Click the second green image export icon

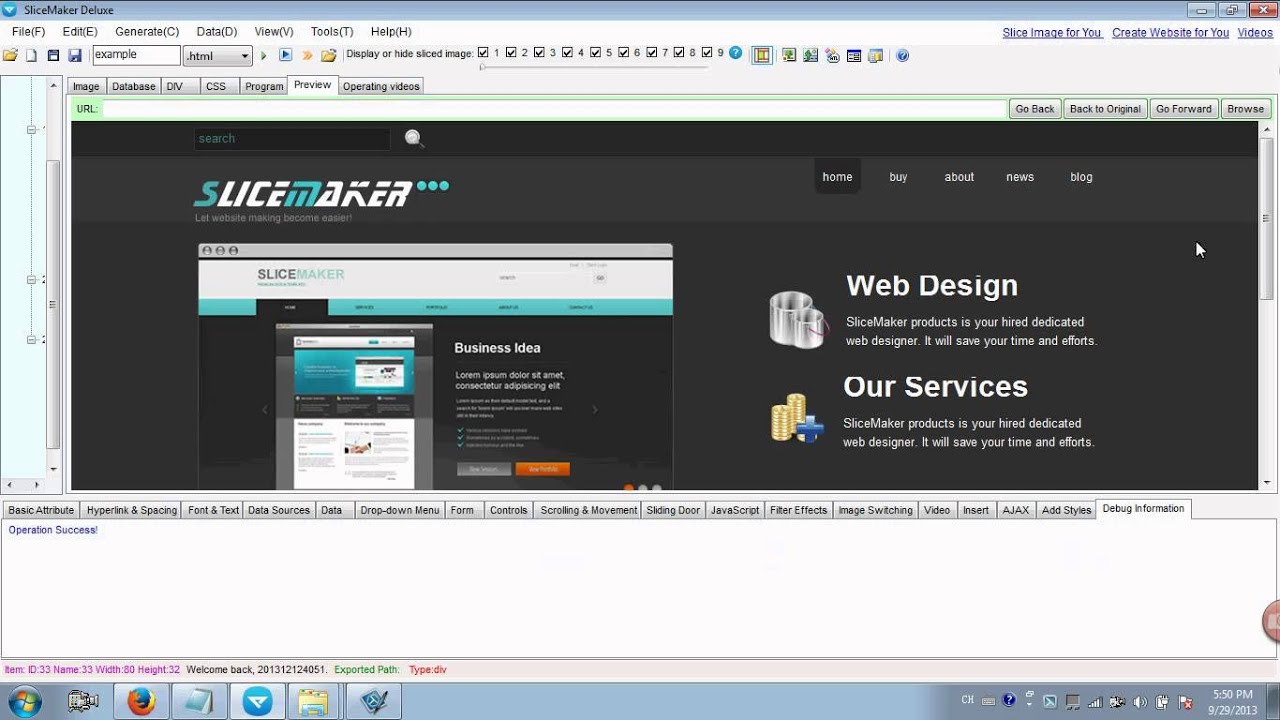(810, 55)
